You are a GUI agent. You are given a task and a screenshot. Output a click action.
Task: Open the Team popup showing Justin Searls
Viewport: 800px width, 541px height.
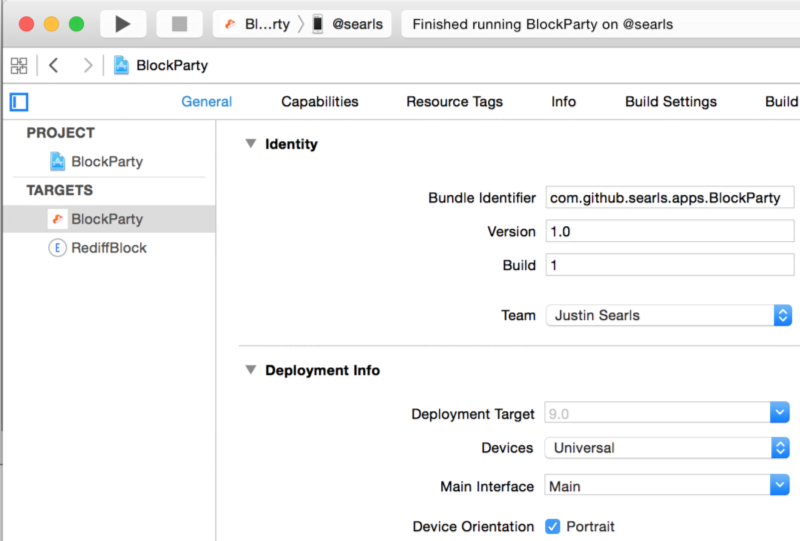click(x=669, y=315)
